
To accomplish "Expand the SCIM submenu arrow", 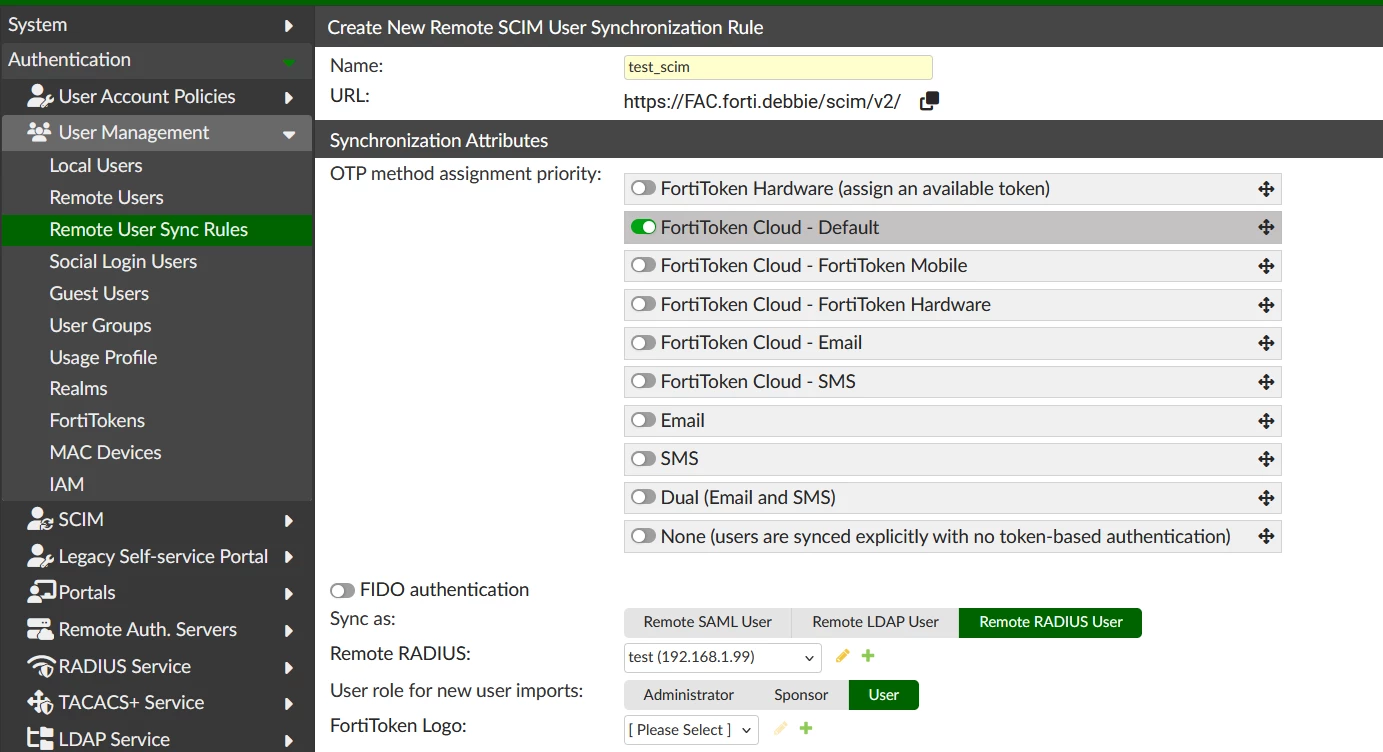I will click(x=289, y=520).
